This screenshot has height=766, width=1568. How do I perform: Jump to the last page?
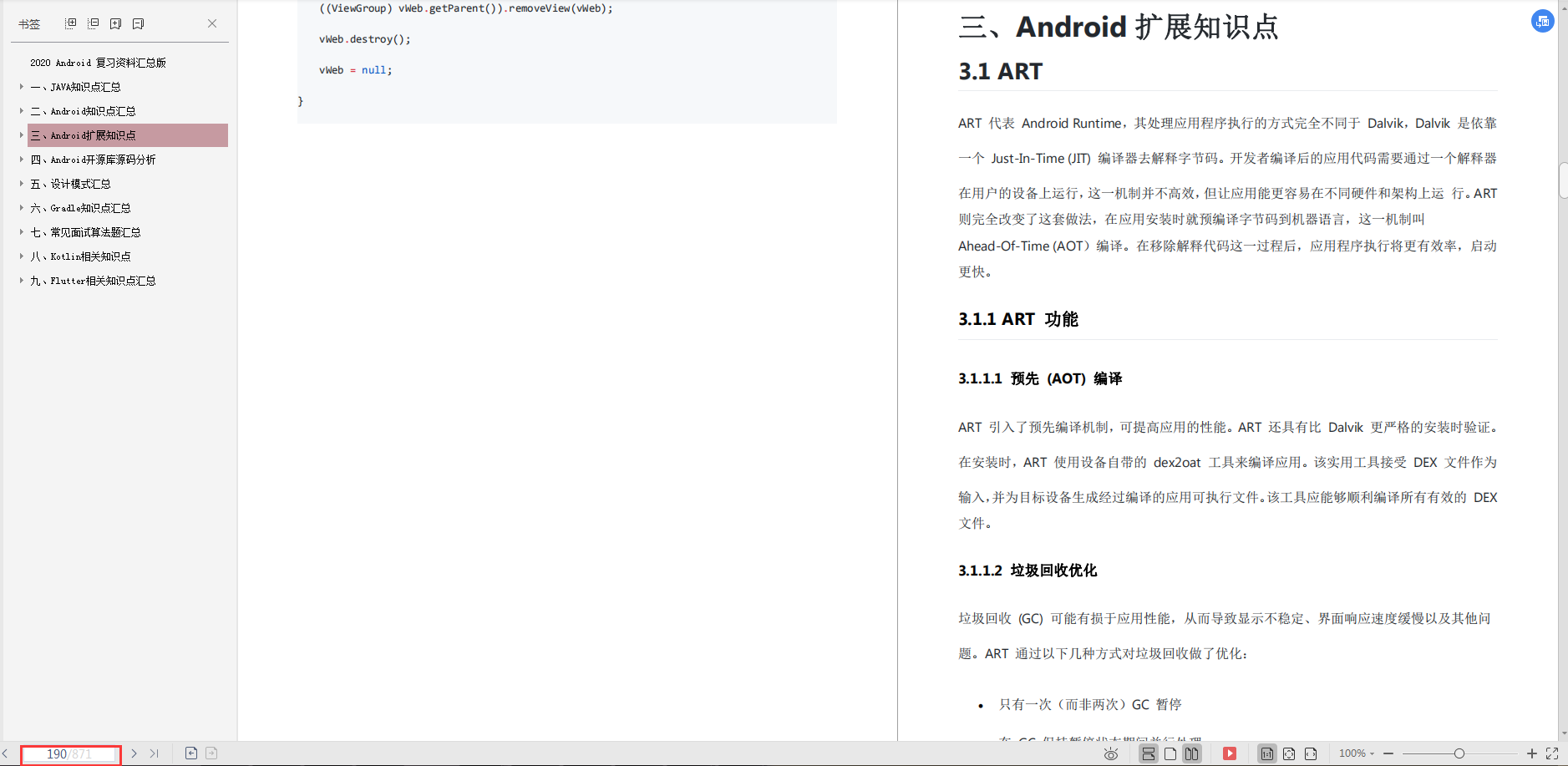pyautogui.click(x=155, y=753)
